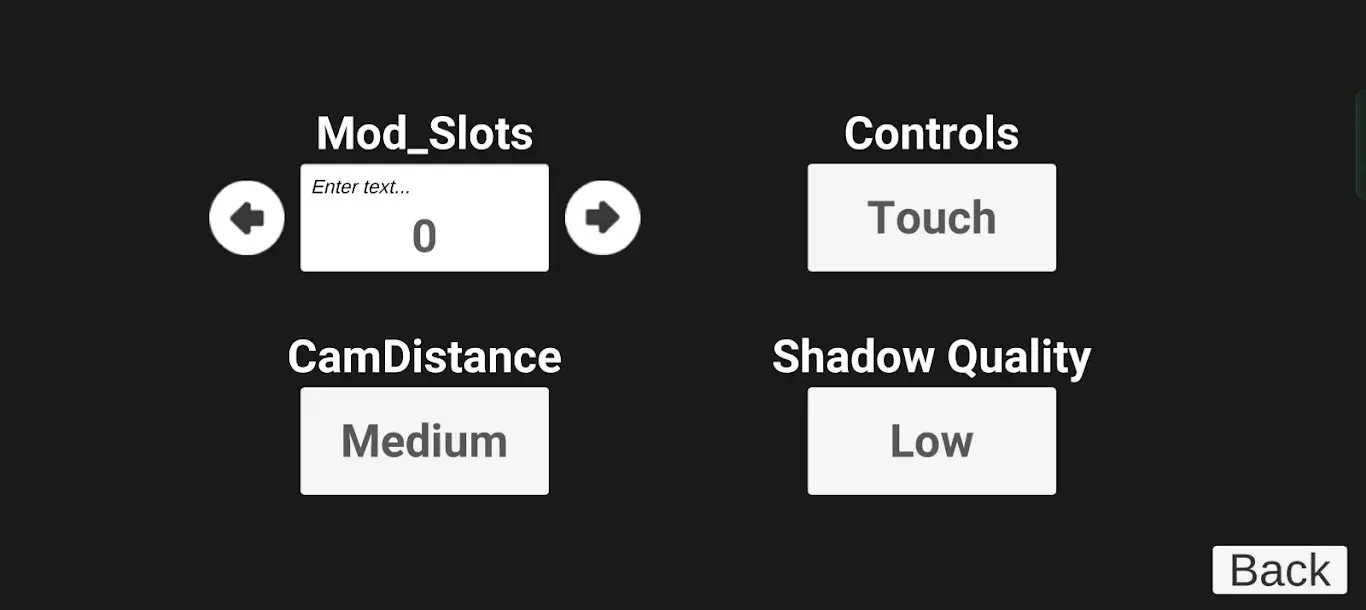The height and width of the screenshot is (610, 1366).
Task: Click the "Enter text..." placeholder
Action: click(x=361, y=187)
